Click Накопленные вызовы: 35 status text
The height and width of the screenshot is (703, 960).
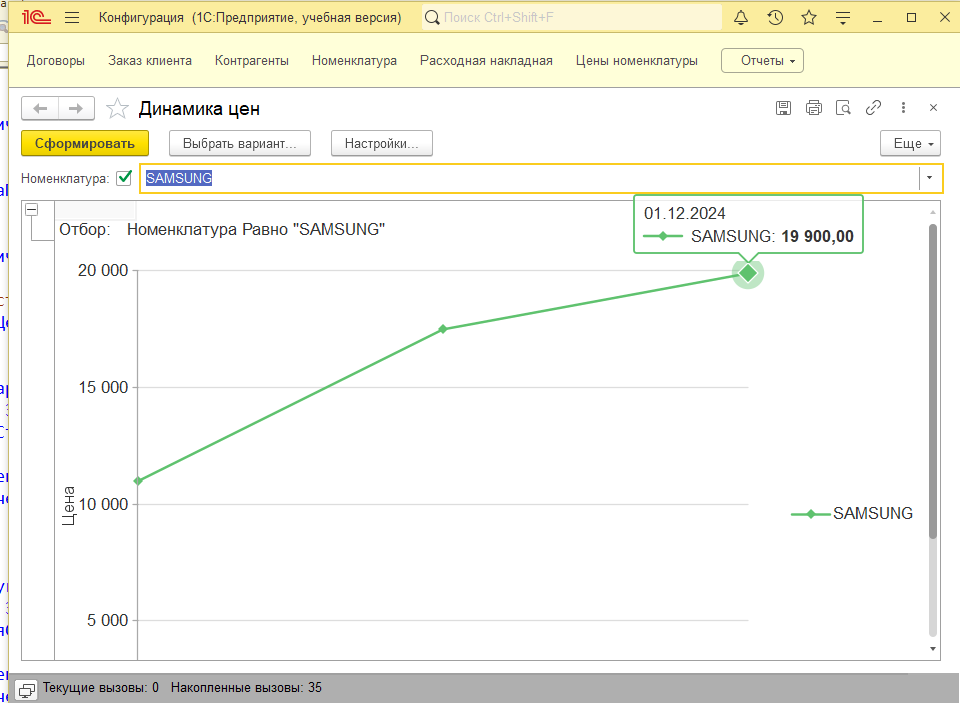coord(246,688)
